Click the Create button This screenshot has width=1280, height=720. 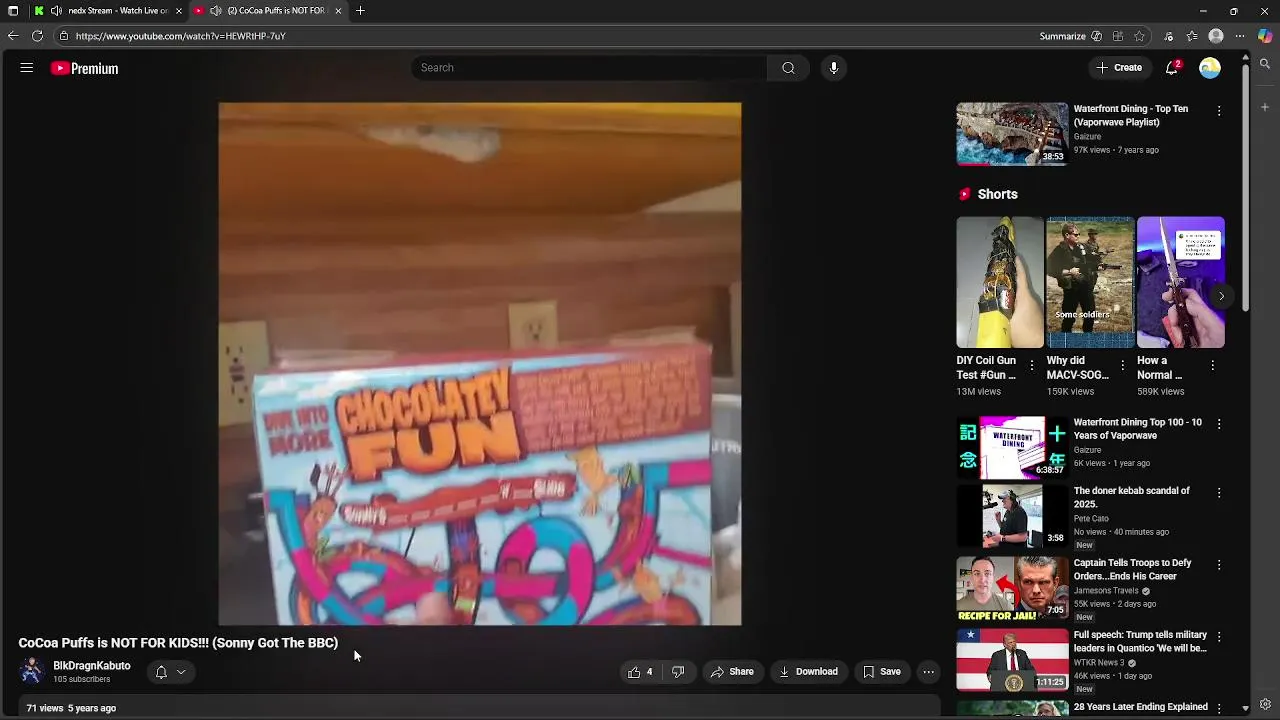1119,68
